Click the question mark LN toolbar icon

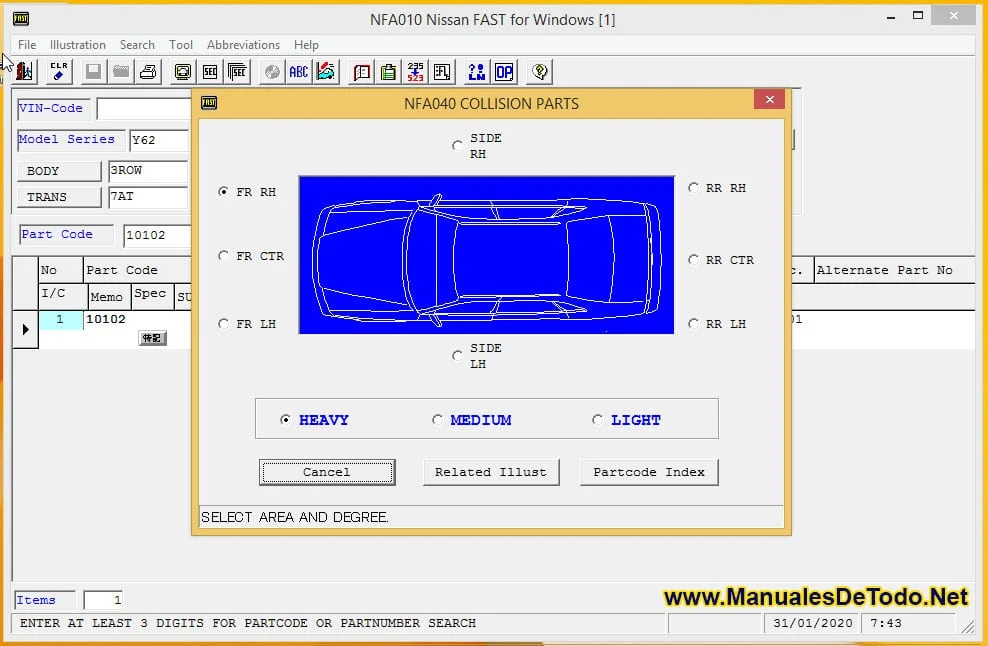click(476, 72)
